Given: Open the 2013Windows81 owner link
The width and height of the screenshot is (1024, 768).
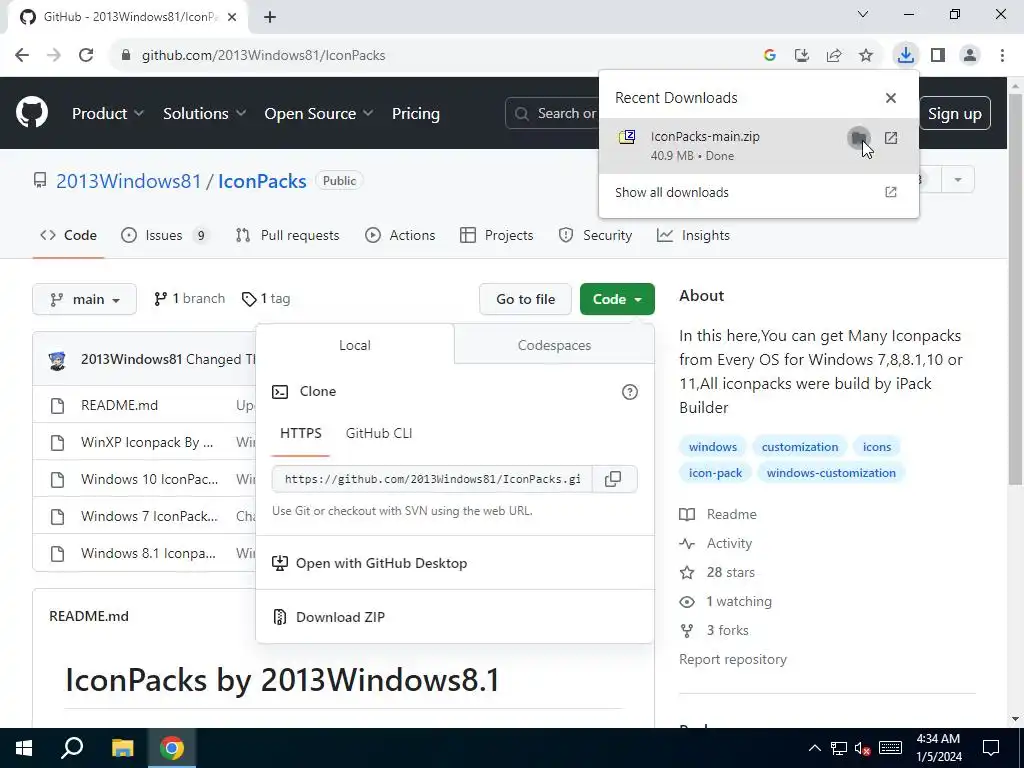Looking at the screenshot, I should coord(129,181).
